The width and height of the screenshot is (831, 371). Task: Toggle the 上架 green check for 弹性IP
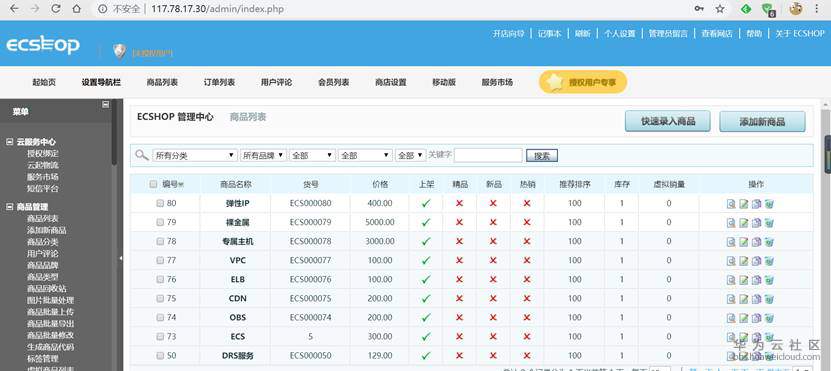(x=426, y=204)
